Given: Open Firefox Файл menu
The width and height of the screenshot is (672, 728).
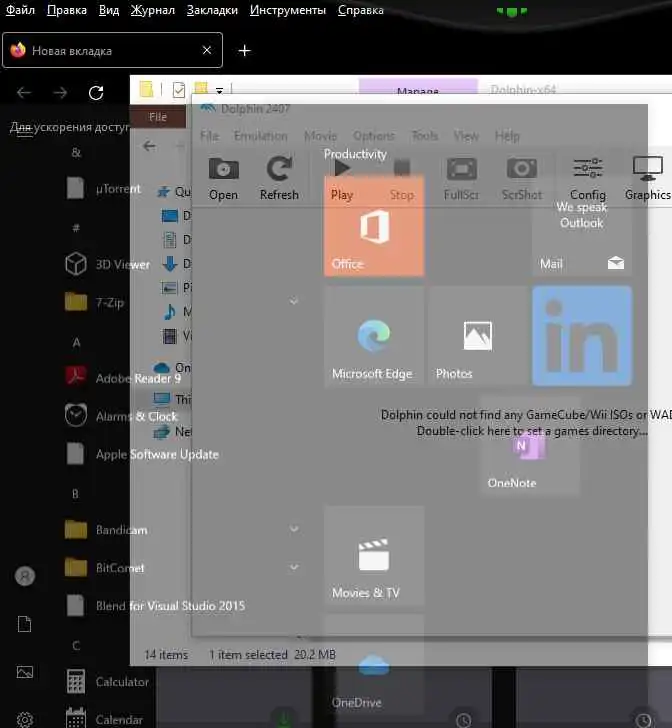Looking at the screenshot, I should (20, 10).
